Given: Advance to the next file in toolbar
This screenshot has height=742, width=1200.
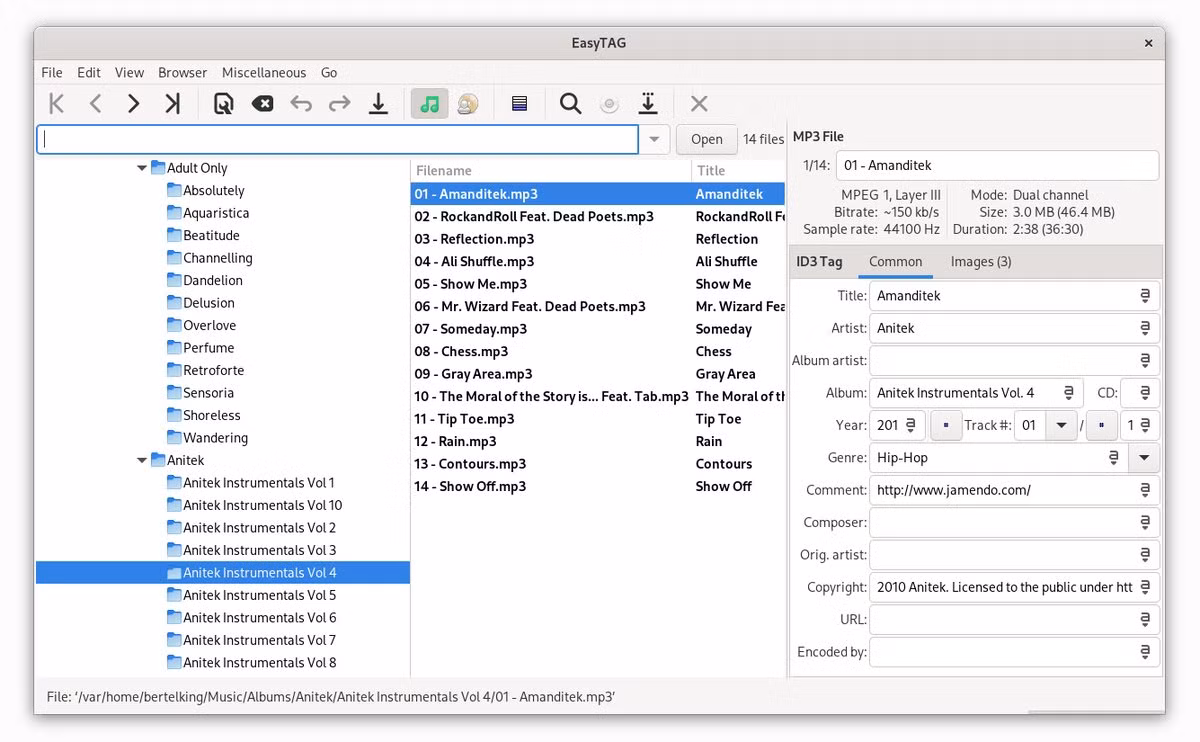Looking at the screenshot, I should click(x=133, y=103).
